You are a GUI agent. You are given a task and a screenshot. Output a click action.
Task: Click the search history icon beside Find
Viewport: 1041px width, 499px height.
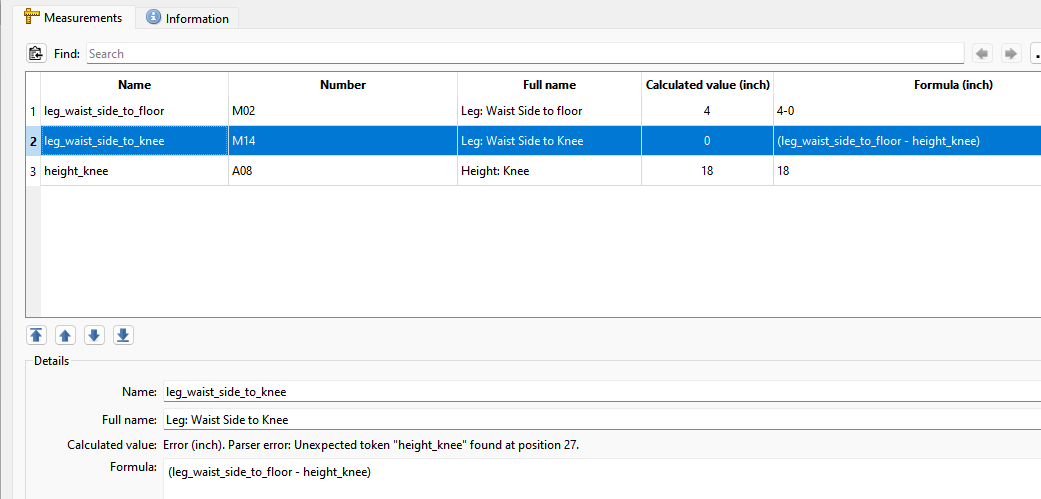coord(36,53)
